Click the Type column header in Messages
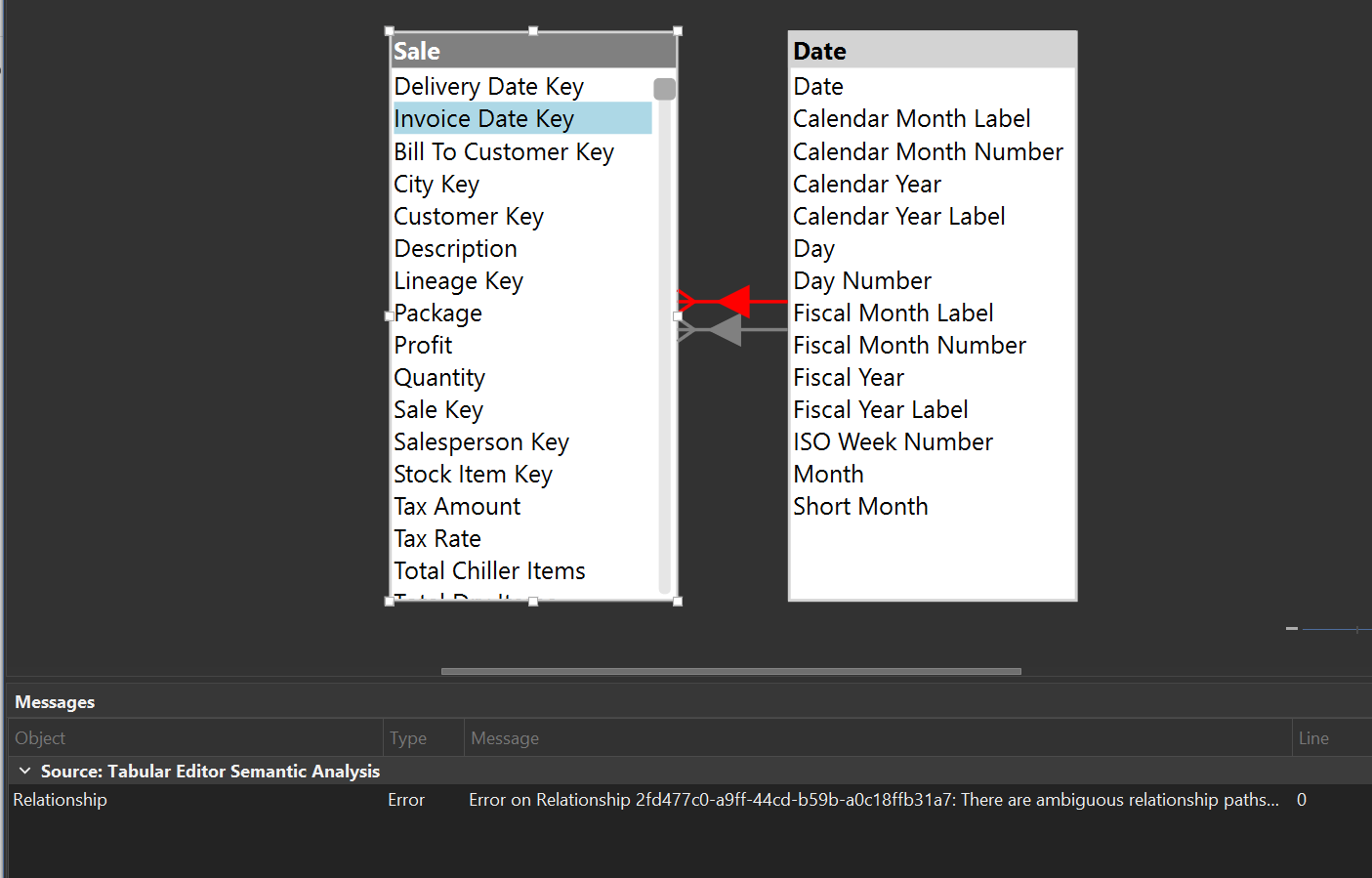The height and width of the screenshot is (878, 1372). coord(408,737)
